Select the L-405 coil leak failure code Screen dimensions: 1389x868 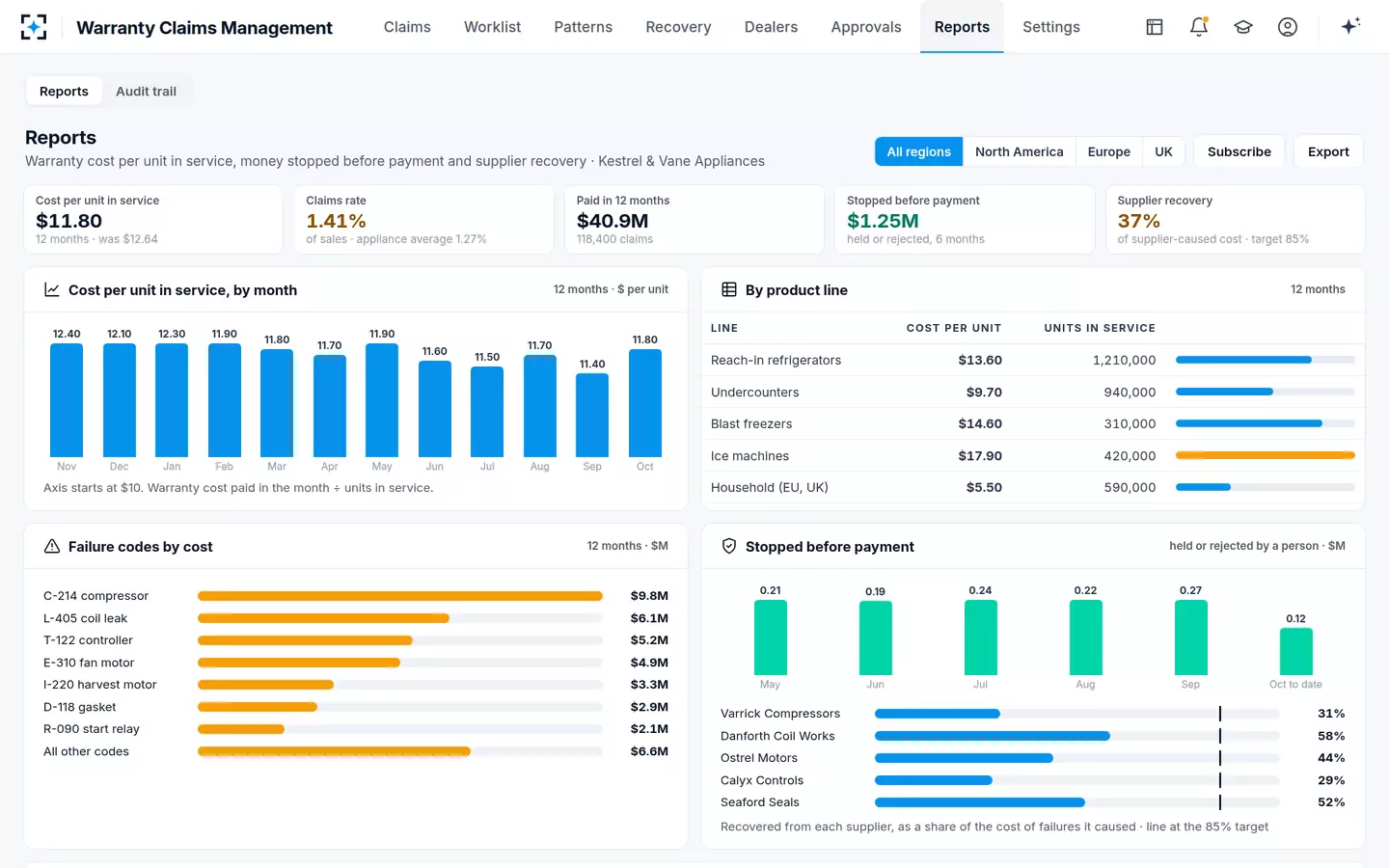tap(356, 618)
